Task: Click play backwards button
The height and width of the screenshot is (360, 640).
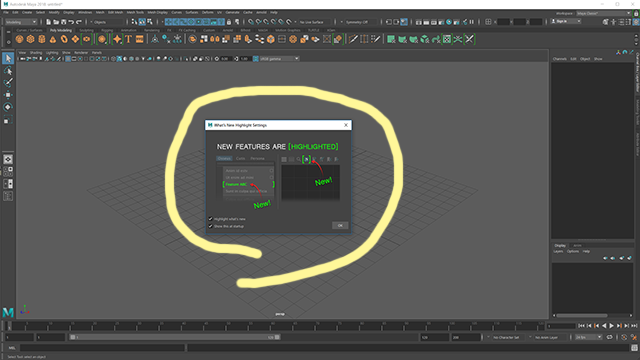Action: pyautogui.click(x=604, y=326)
